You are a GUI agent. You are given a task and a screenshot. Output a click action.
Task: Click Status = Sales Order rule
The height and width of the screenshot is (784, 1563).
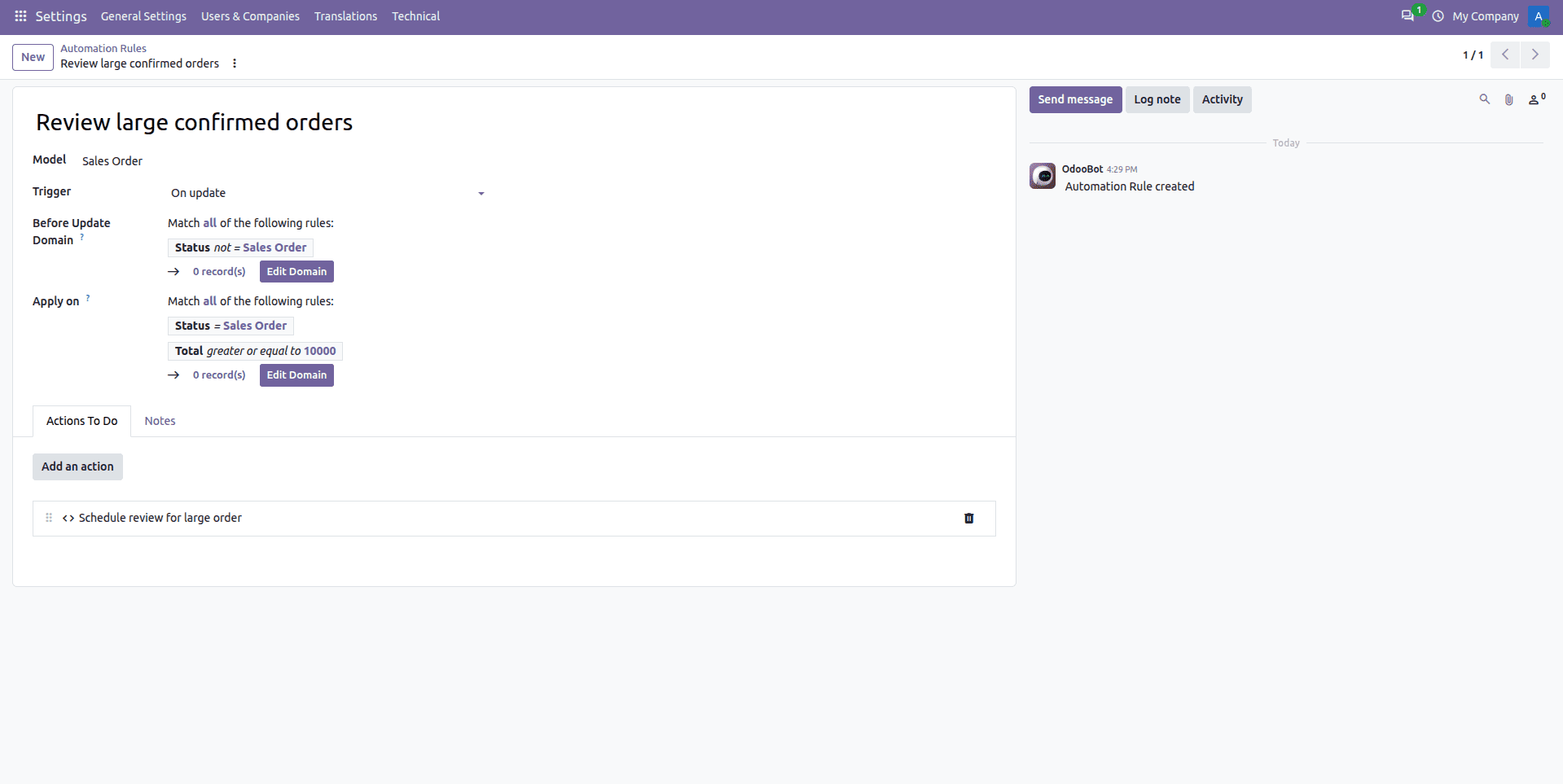click(230, 326)
